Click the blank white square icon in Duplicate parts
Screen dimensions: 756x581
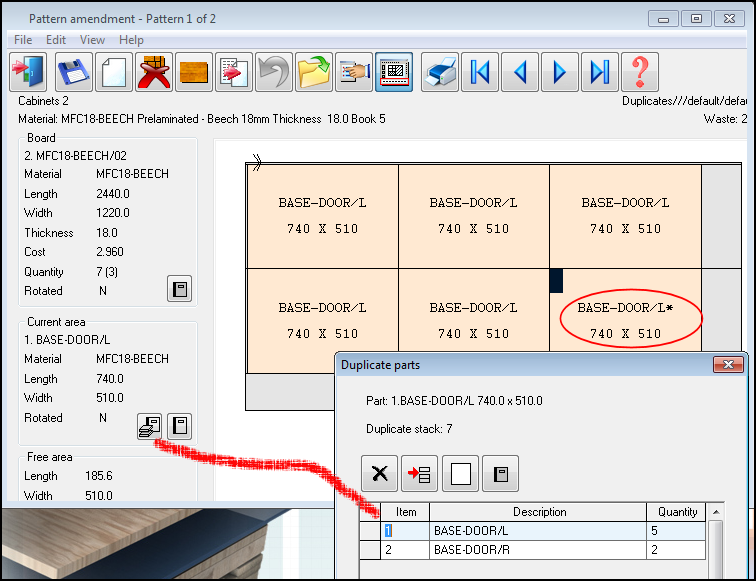tap(460, 473)
